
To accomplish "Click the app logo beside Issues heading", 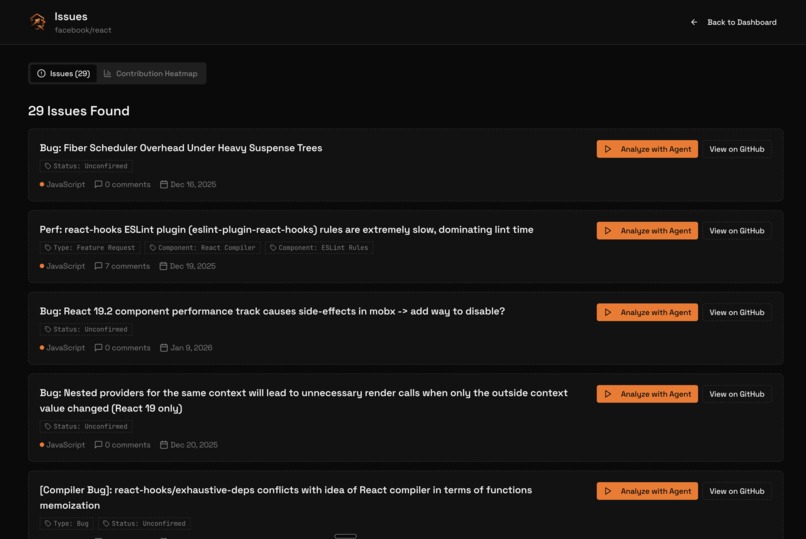I will tap(38, 22).
